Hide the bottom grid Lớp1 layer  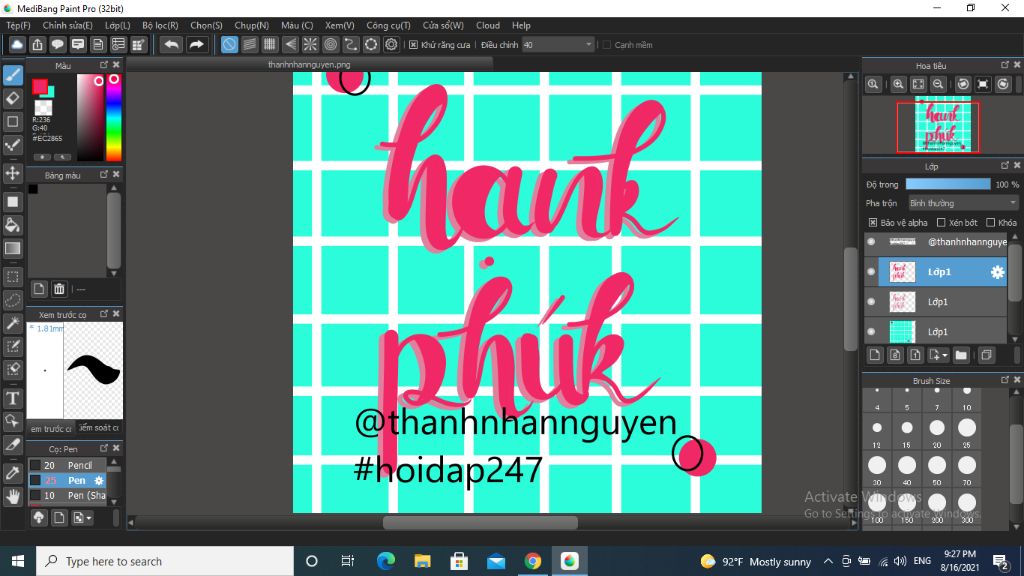[x=871, y=332]
